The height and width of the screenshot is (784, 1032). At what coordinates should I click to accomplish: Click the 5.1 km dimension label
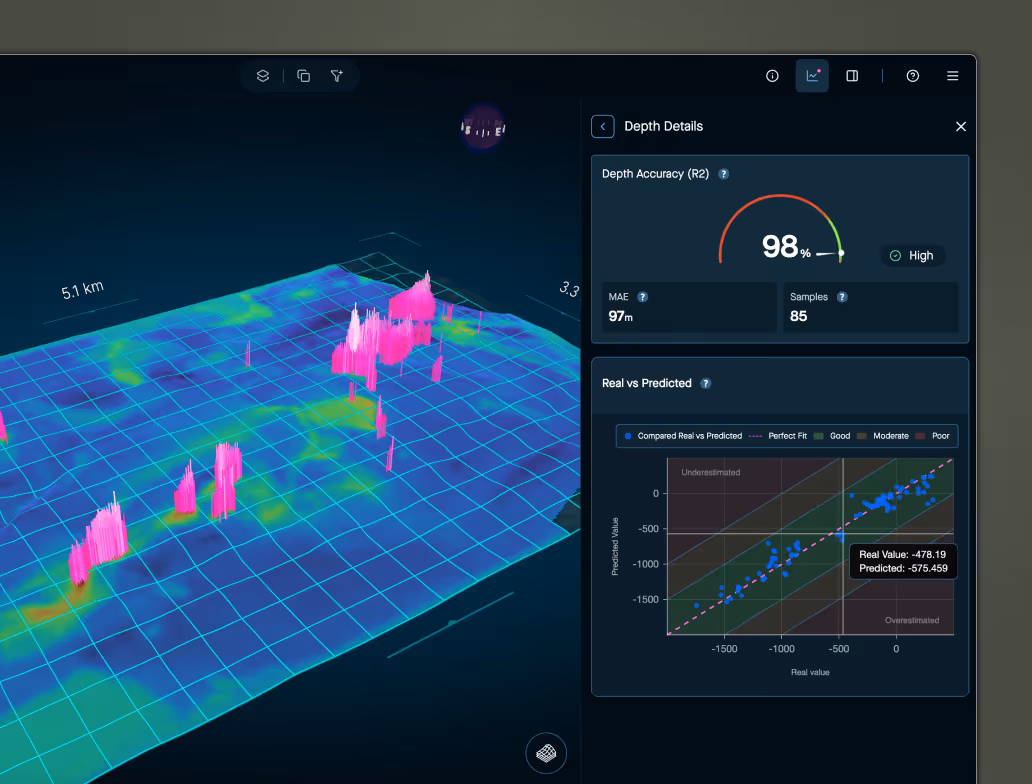tap(82, 290)
